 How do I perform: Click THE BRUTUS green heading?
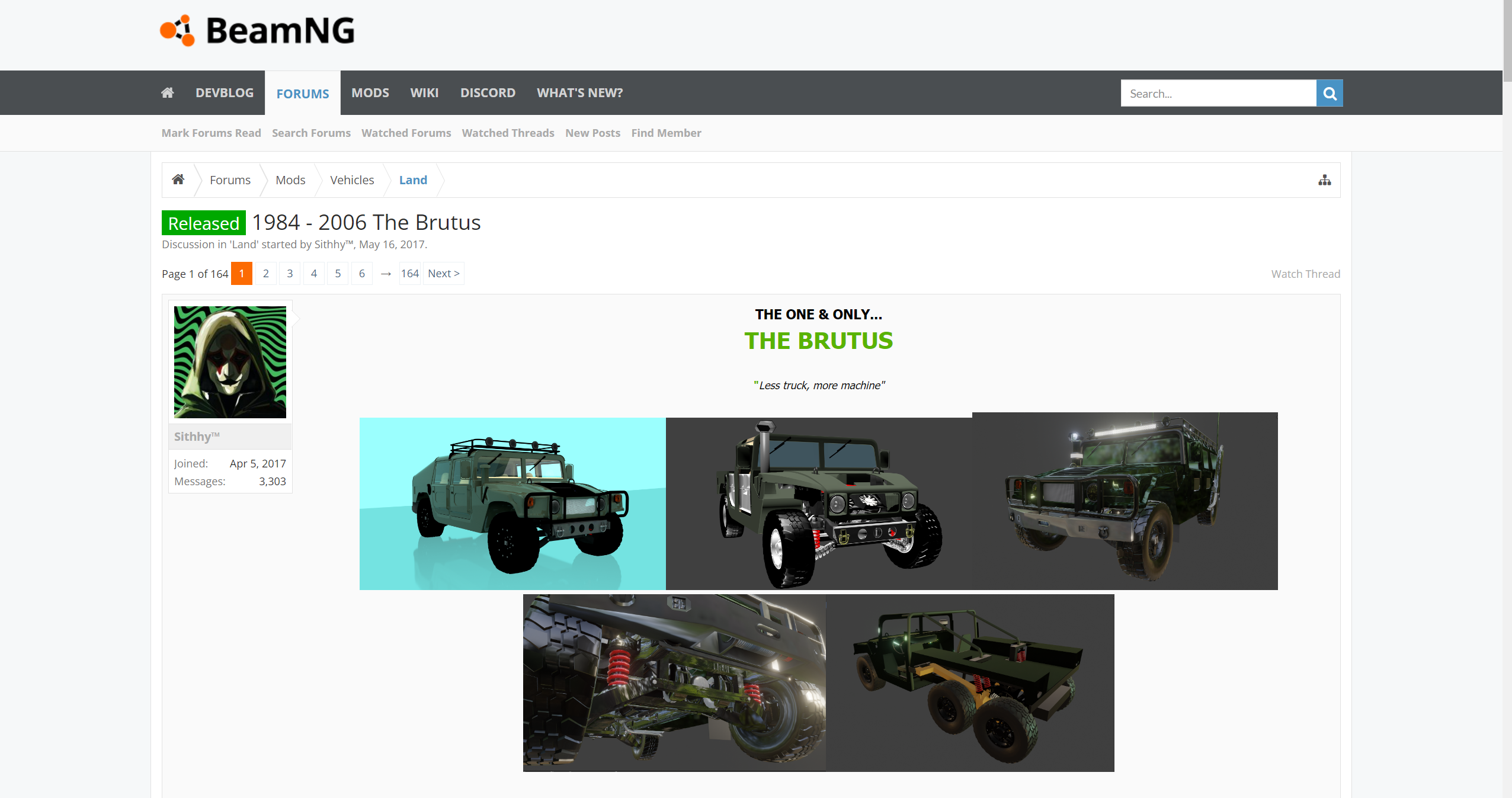[818, 341]
